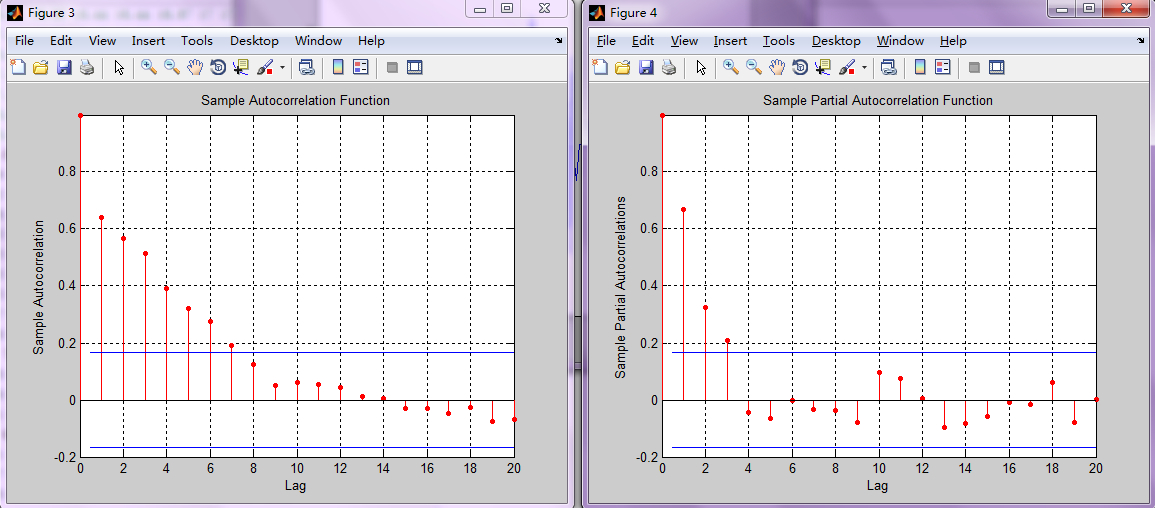Toggle Edit Plot arrow in Figure 4
This screenshot has height=508, width=1155.
(701, 68)
